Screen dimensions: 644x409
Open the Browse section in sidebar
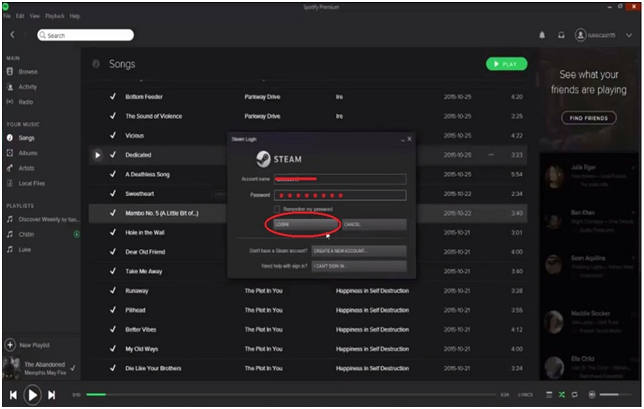coord(28,72)
